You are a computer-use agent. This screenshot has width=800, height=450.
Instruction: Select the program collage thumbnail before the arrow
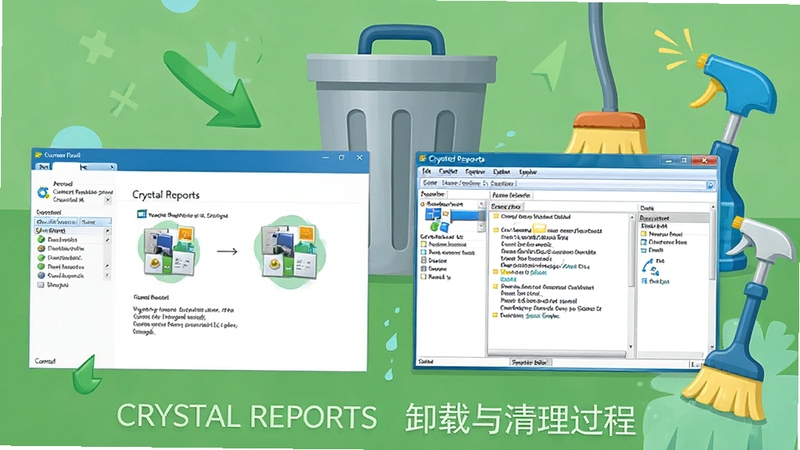pyautogui.click(x=169, y=251)
